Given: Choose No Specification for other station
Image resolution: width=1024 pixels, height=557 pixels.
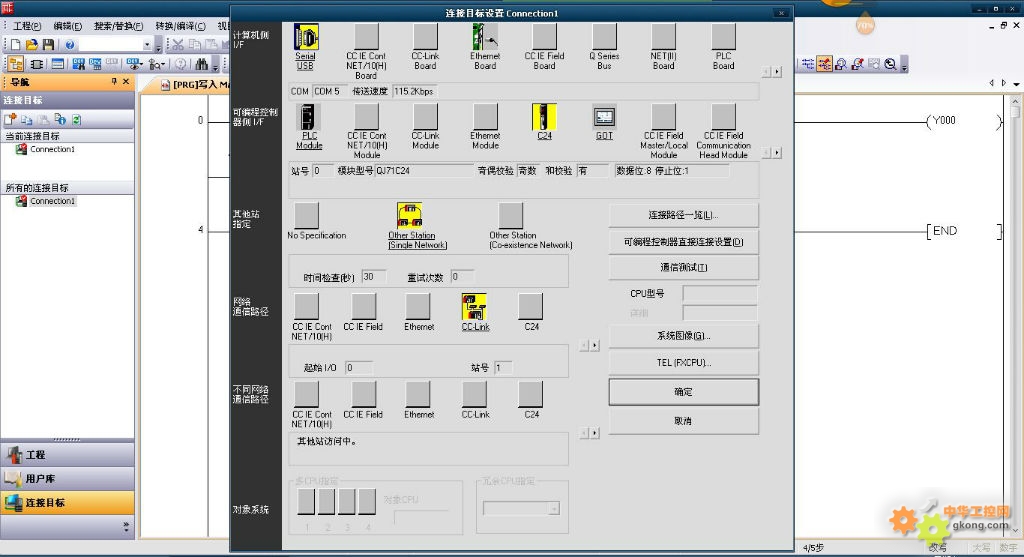Looking at the screenshot, I should [306, 215].
